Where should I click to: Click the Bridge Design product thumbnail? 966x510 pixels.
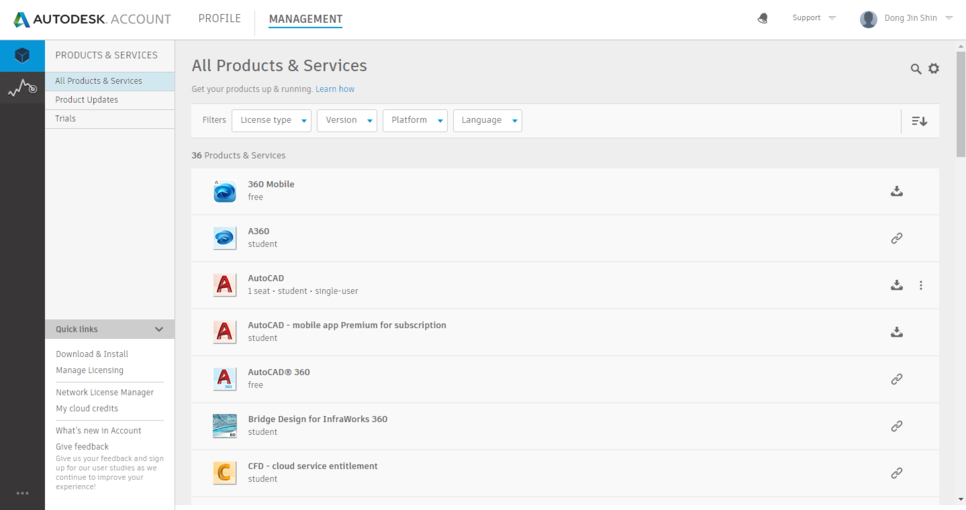[225, 426]
